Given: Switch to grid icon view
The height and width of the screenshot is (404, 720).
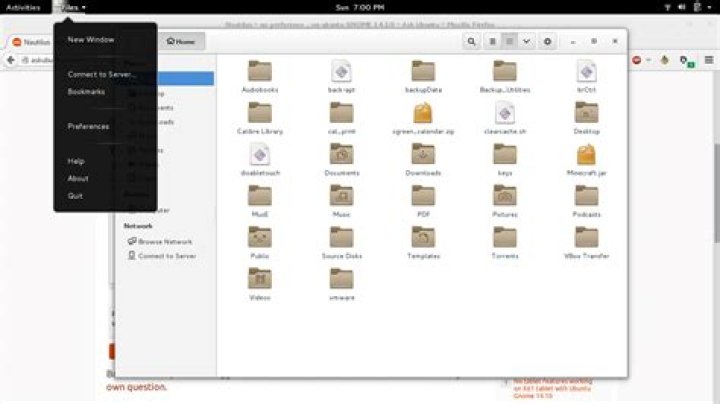Looking at the screenshot, I should [x=509, y=41].
